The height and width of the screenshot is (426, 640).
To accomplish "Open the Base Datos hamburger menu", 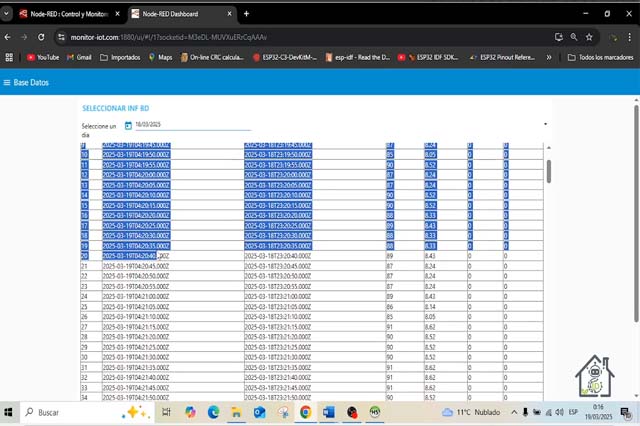I will click(8, 83).
